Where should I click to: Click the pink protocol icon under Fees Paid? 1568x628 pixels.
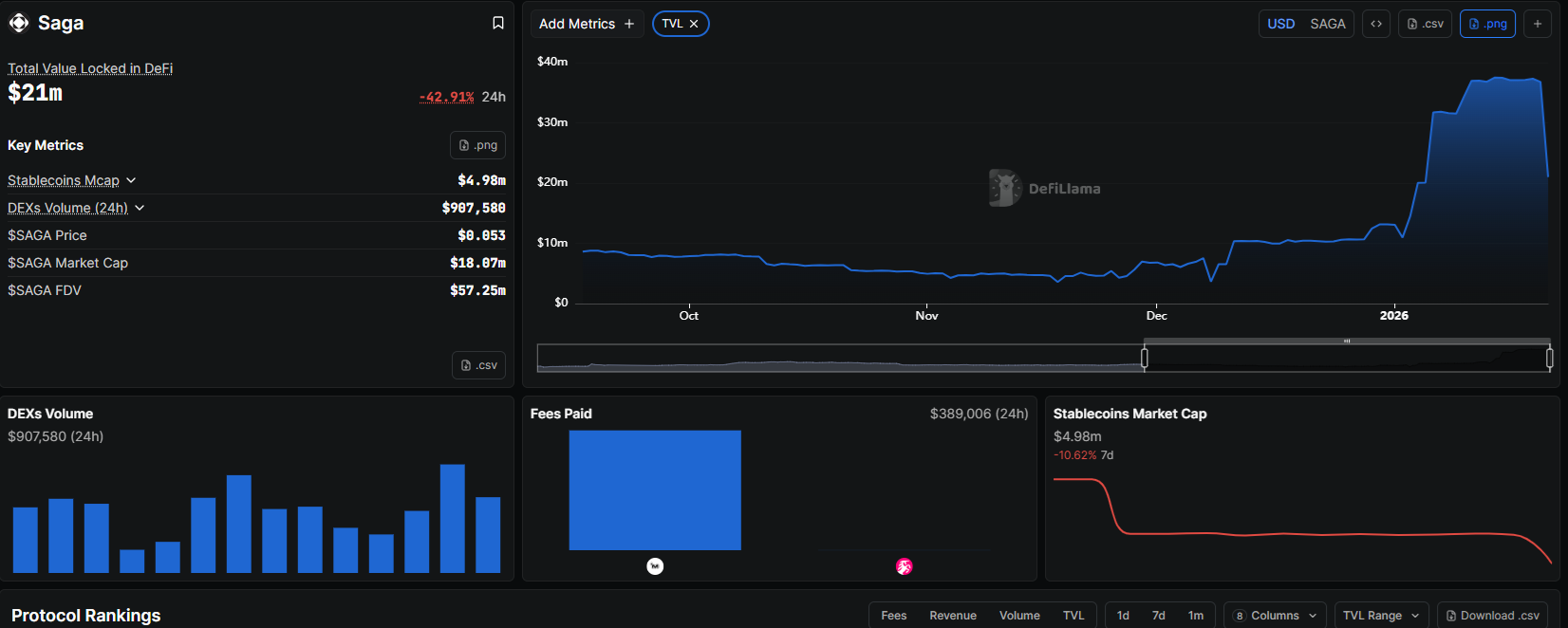tap(905, 566)
